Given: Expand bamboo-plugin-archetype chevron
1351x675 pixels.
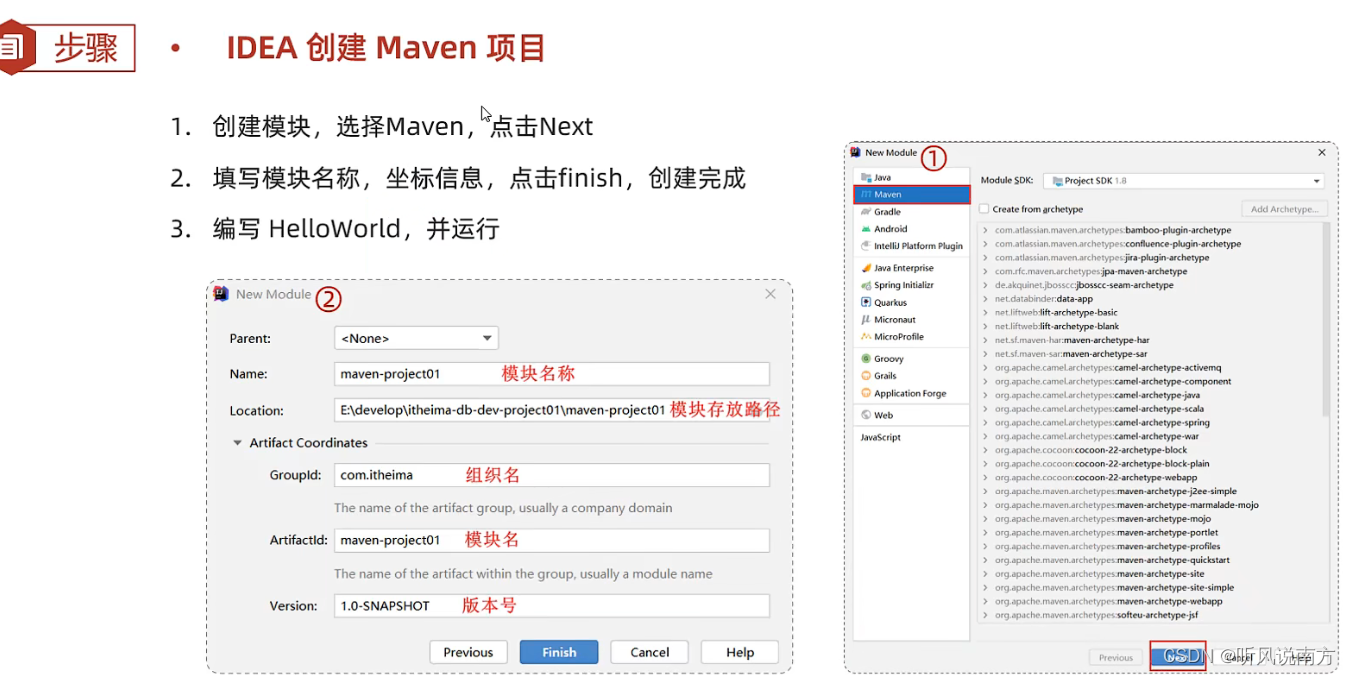Looking at the screenshot, I should pos(985,230).
